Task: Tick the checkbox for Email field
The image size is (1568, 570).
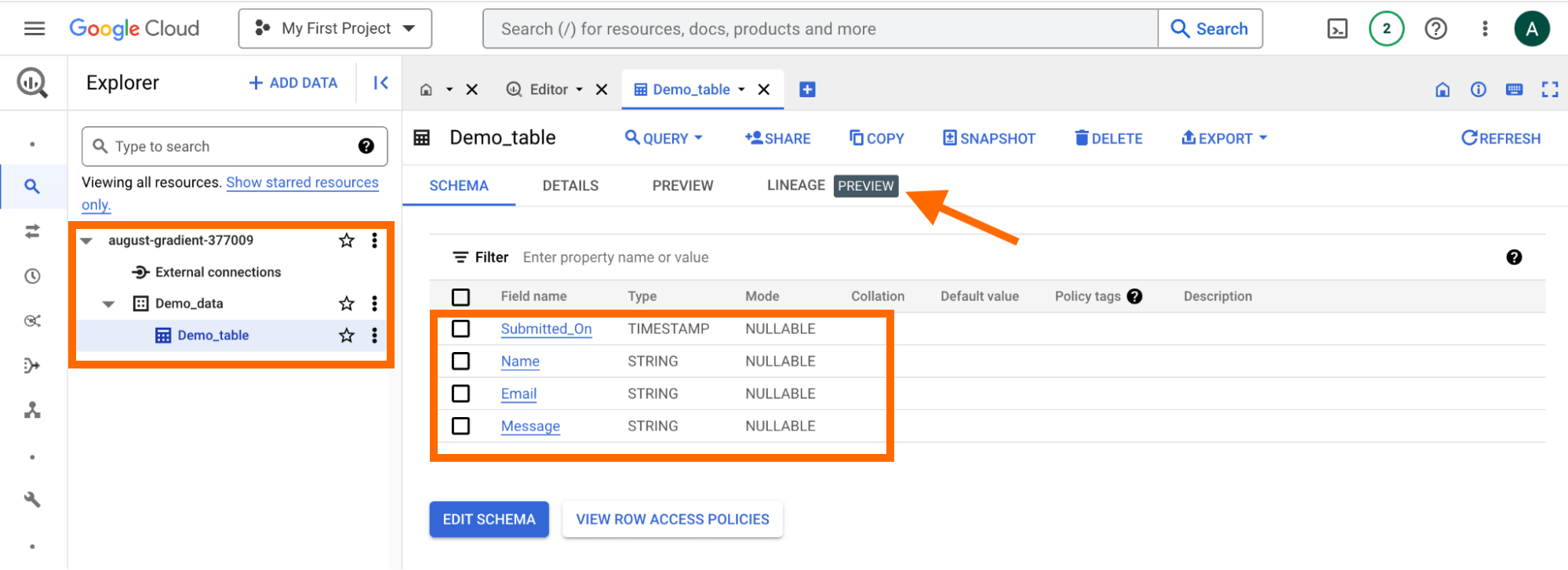Action: click(x=460, y=394)
